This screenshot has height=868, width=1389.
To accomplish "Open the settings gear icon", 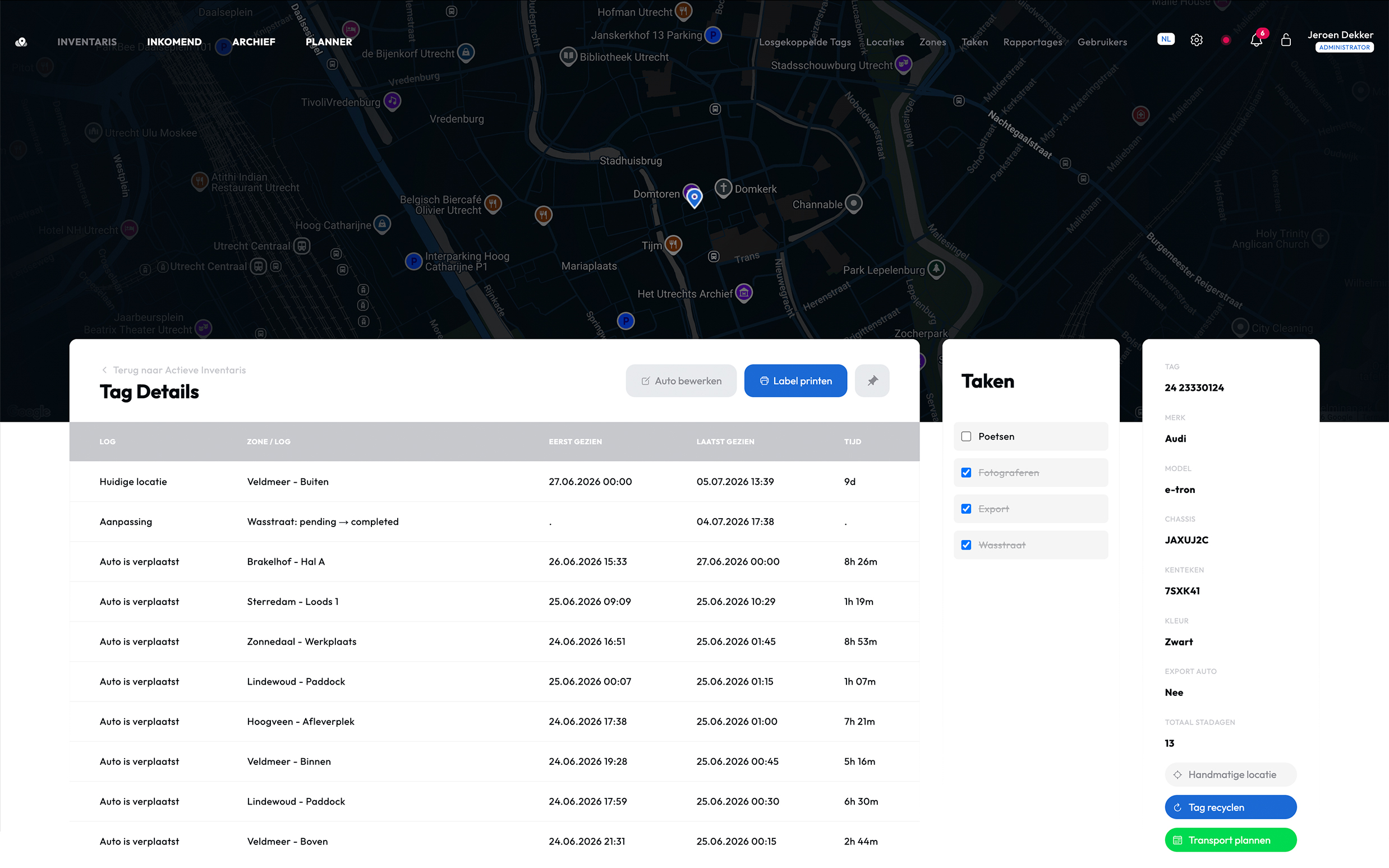I will (x=1196, y=40).
